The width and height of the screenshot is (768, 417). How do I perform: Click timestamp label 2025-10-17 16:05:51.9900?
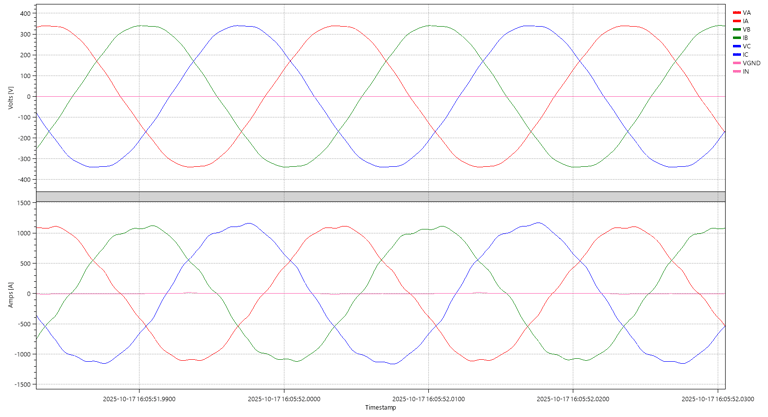pyautogui.click(x=139, y=399)
